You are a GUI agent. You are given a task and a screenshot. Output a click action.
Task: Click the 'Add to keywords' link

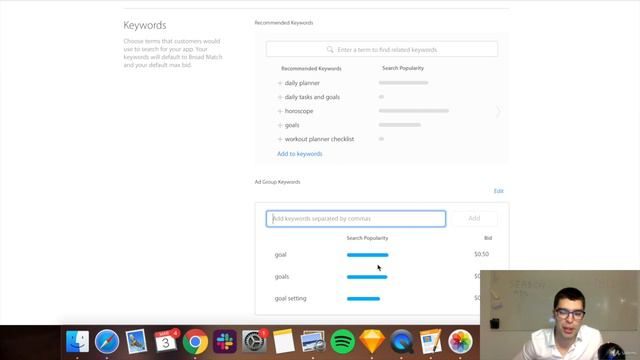[x=300, y=154]
